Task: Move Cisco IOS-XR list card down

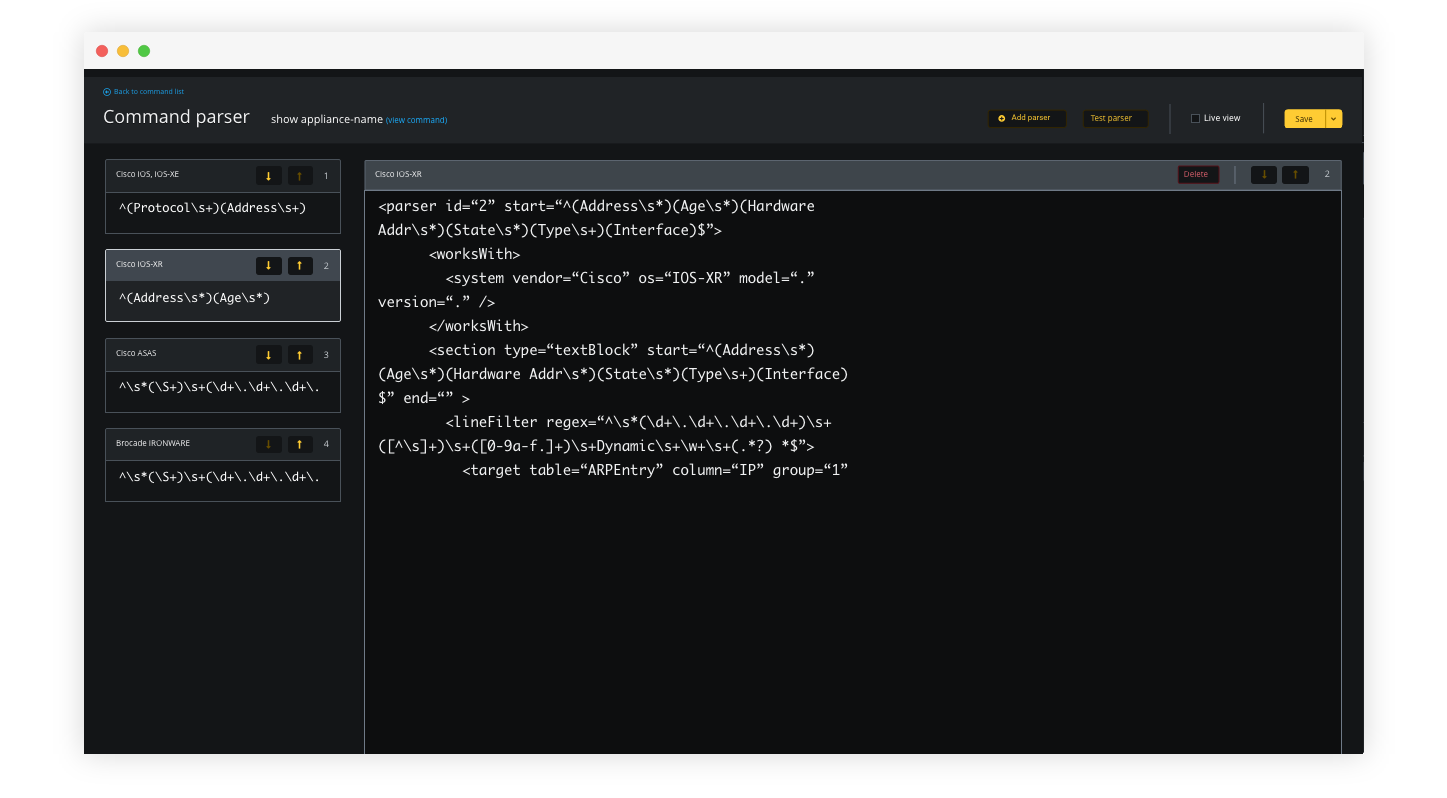Action: [x=268, y=266]
